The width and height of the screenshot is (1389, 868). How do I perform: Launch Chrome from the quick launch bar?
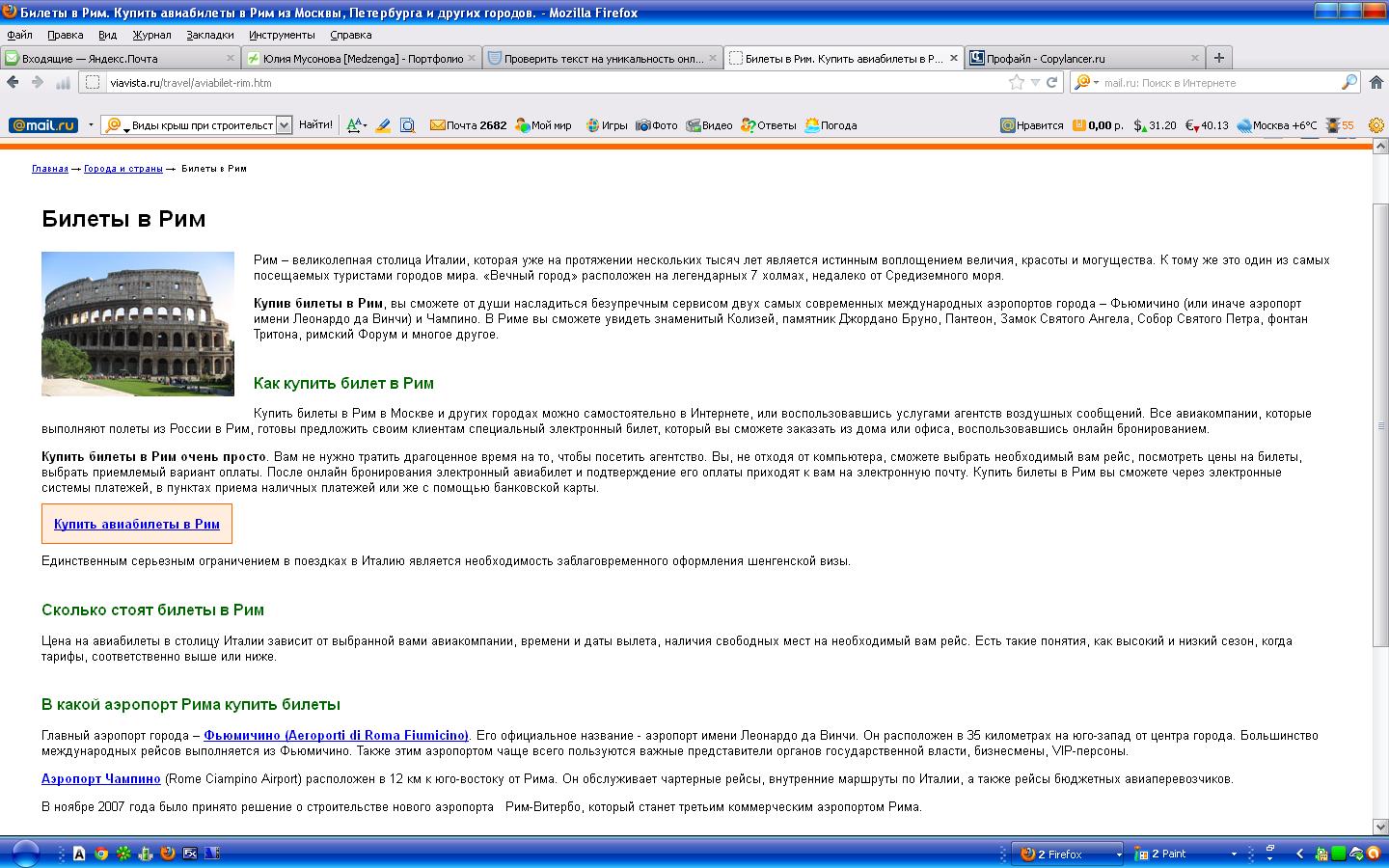[x=101, y=854]
